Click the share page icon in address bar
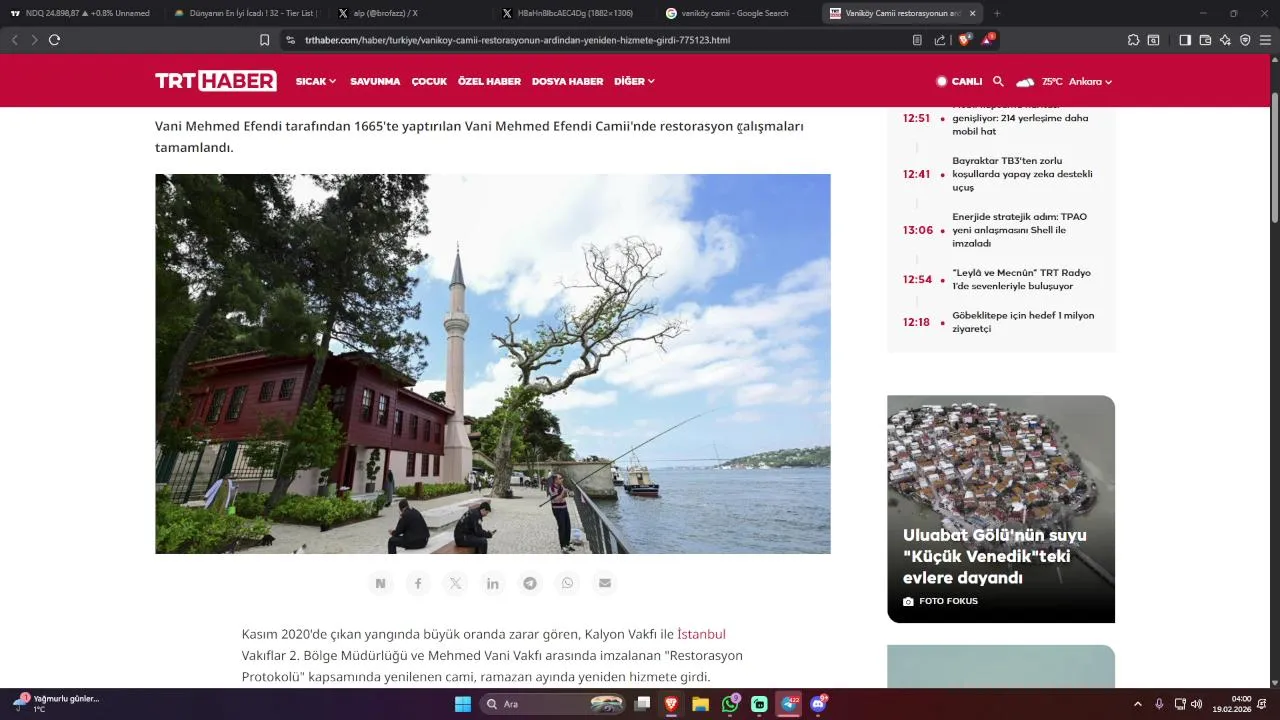The image size is (1280, 720). click(x=940, y=40)
